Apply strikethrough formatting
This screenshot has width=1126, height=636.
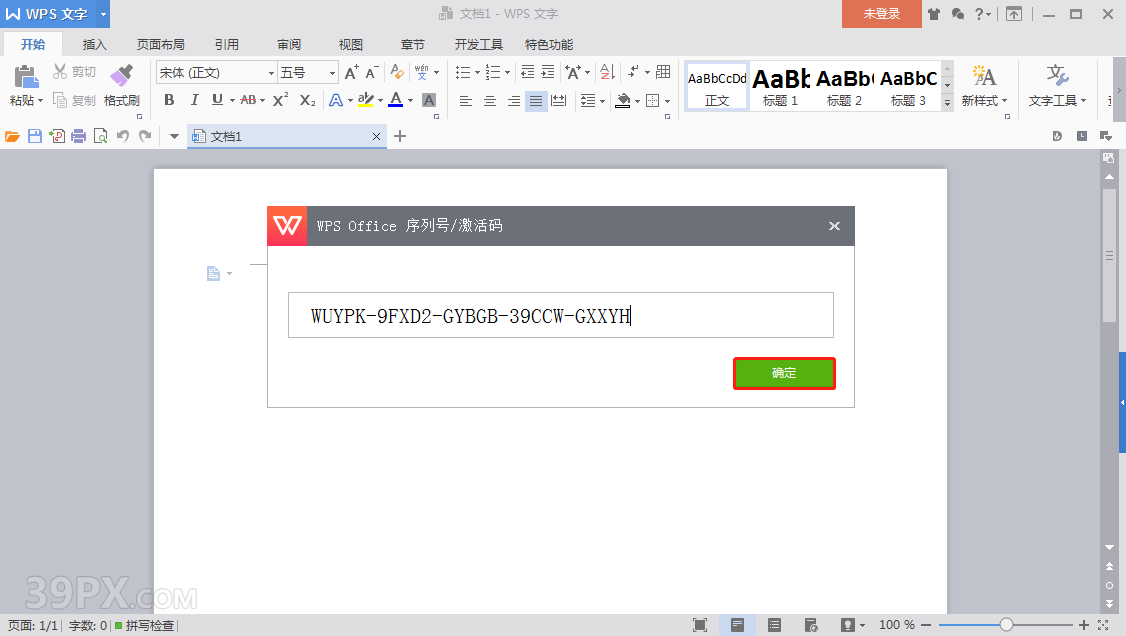pyautogui.click(x=248, y=100)
